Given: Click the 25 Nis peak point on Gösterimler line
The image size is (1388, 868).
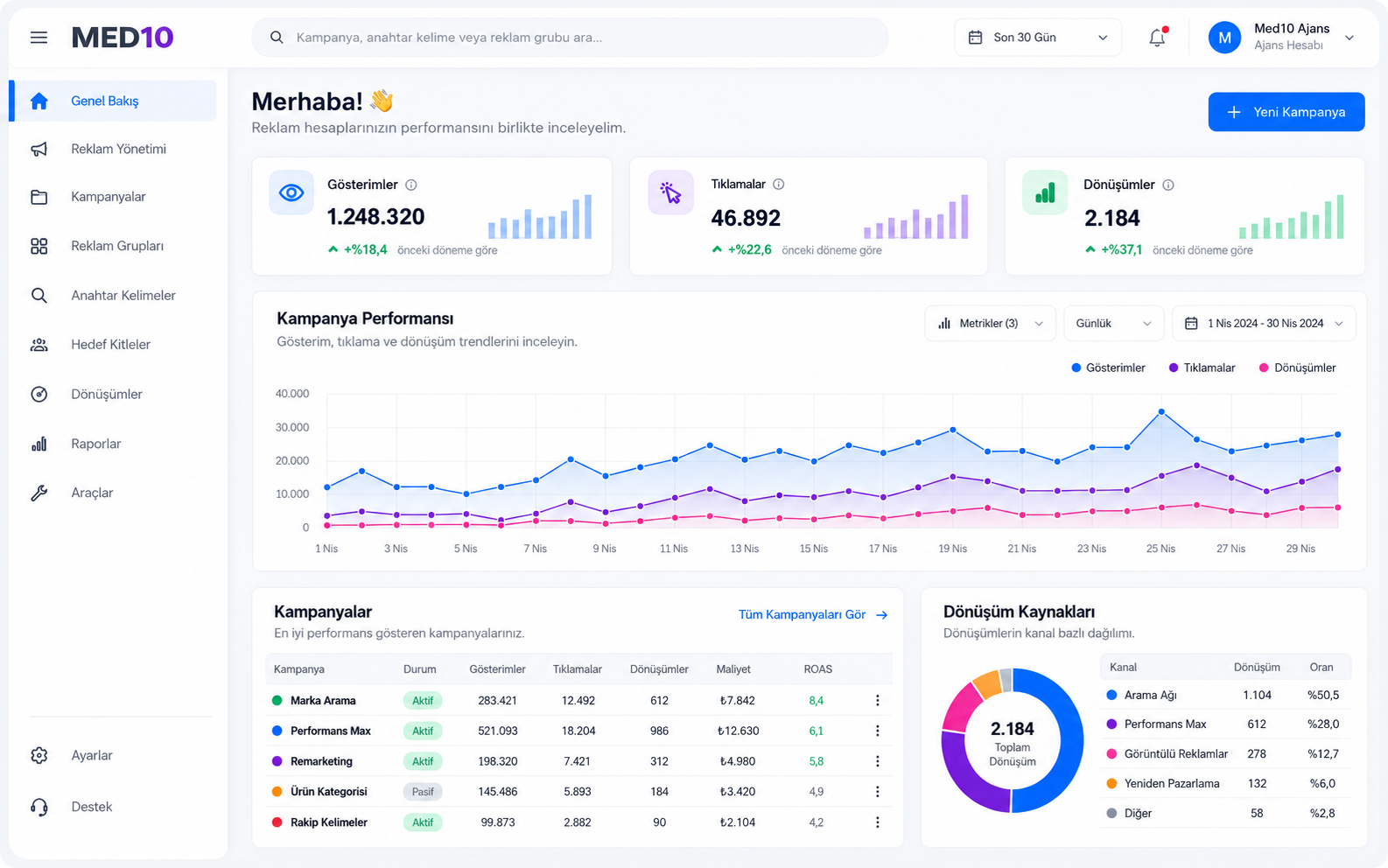Looking at the screenshot, I should pos(1161,411).
